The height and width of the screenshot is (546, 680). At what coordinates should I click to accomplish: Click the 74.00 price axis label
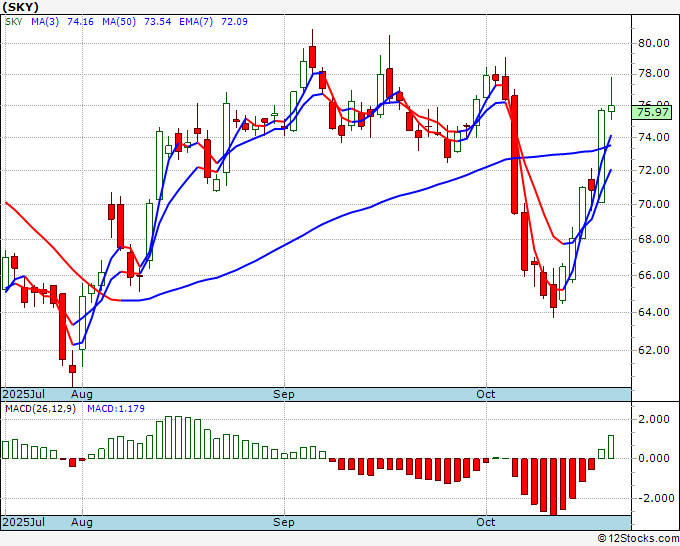(653, 137)
